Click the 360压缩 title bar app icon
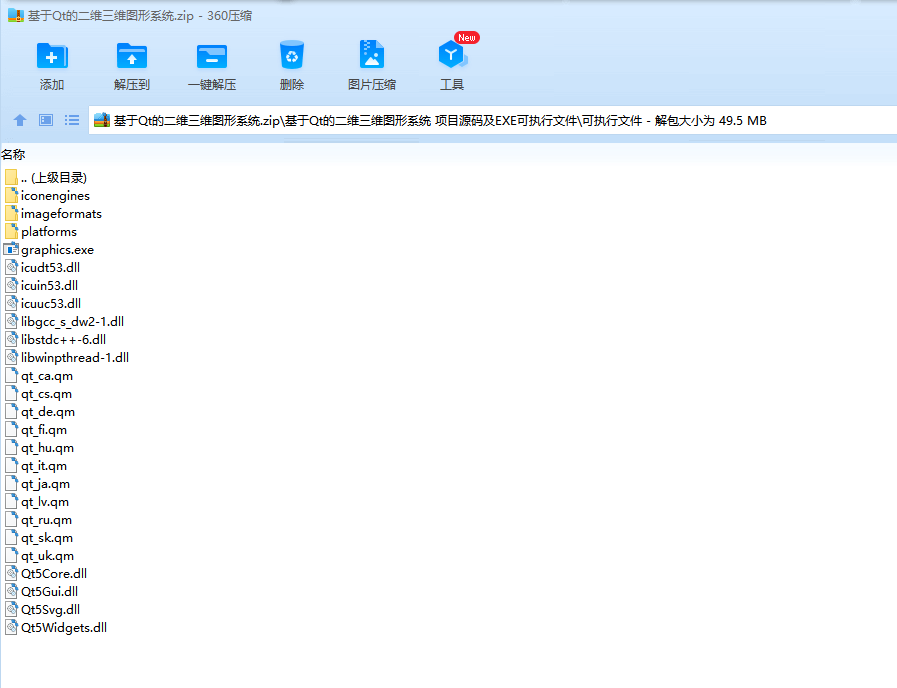This screenshot has width=897, height=688. (15, 15)
